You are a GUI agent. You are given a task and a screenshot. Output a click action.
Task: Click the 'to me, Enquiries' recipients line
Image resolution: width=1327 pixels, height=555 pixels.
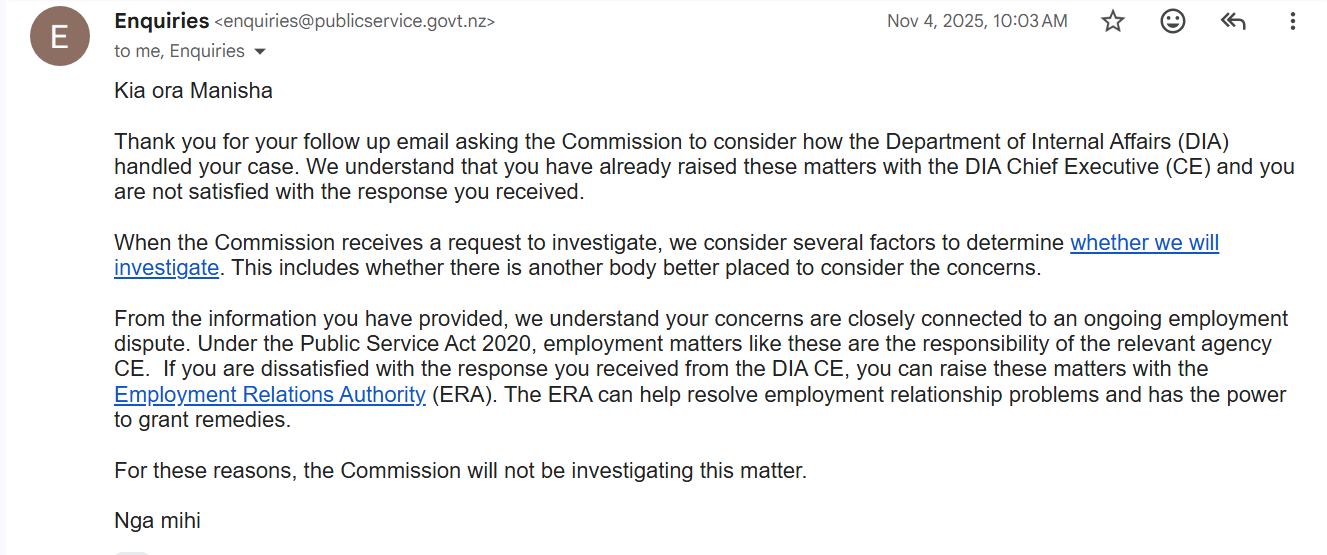coord(180,51)
